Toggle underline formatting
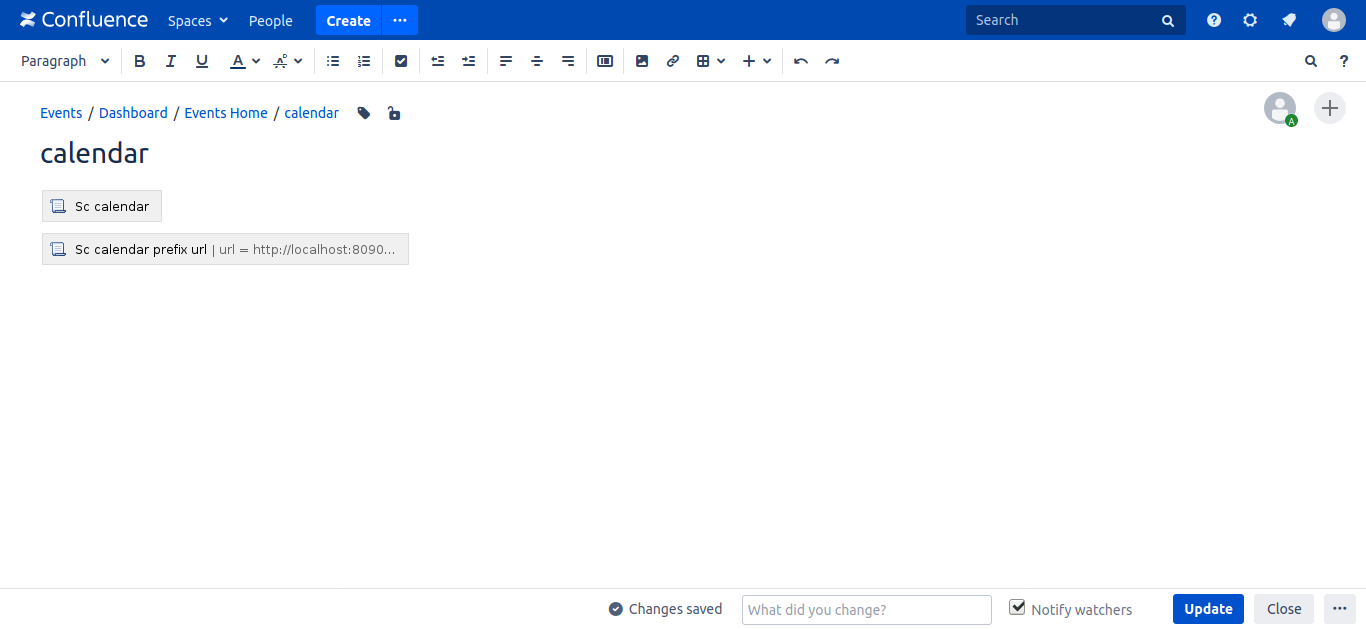The height and width of the screenshot is (629, 1366). click(202, 61)
